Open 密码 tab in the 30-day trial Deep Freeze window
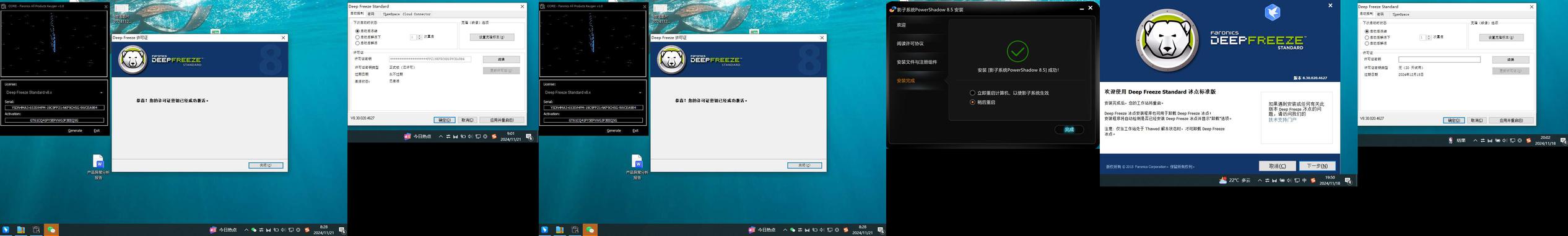1568x236 pixels. 1380,14
